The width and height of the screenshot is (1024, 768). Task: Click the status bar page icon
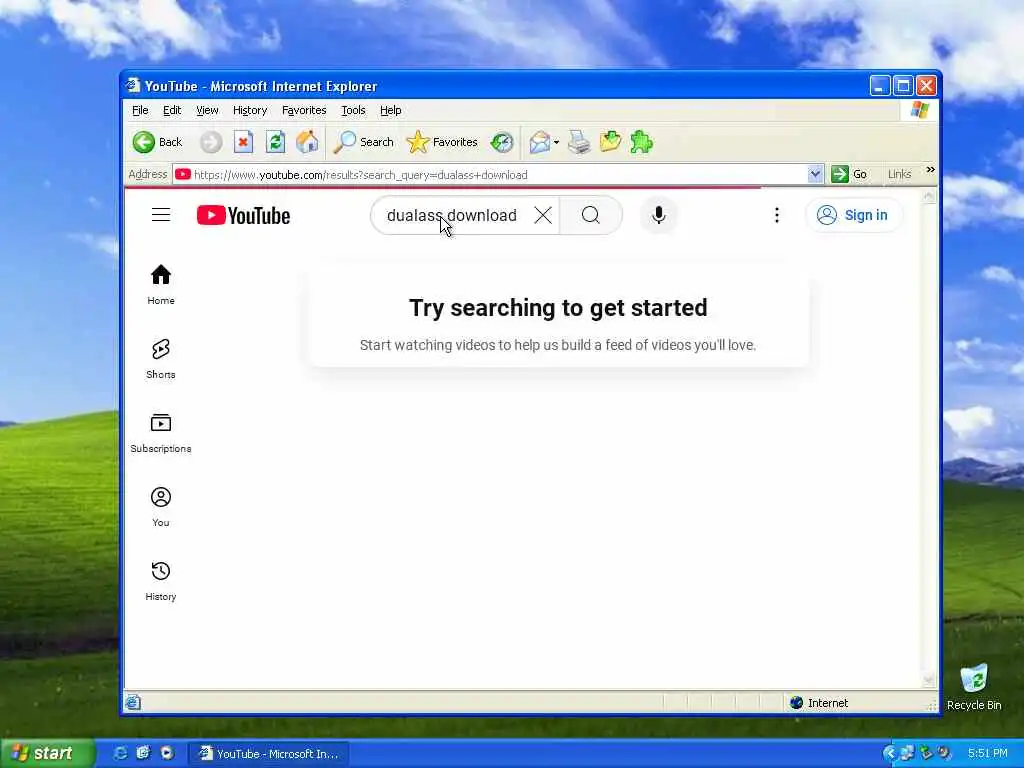(x=133, y=703)
